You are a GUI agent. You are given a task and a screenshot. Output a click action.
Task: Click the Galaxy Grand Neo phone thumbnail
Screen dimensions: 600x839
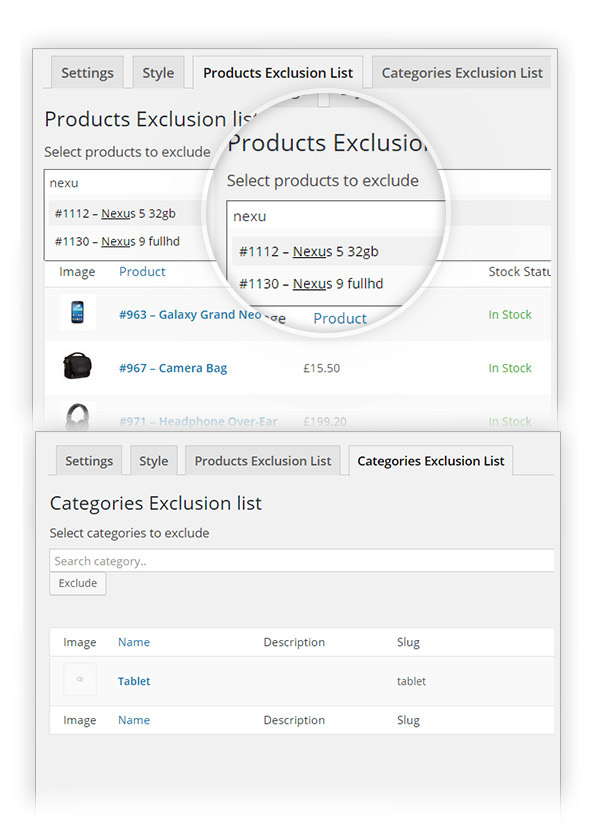(78, 312)
